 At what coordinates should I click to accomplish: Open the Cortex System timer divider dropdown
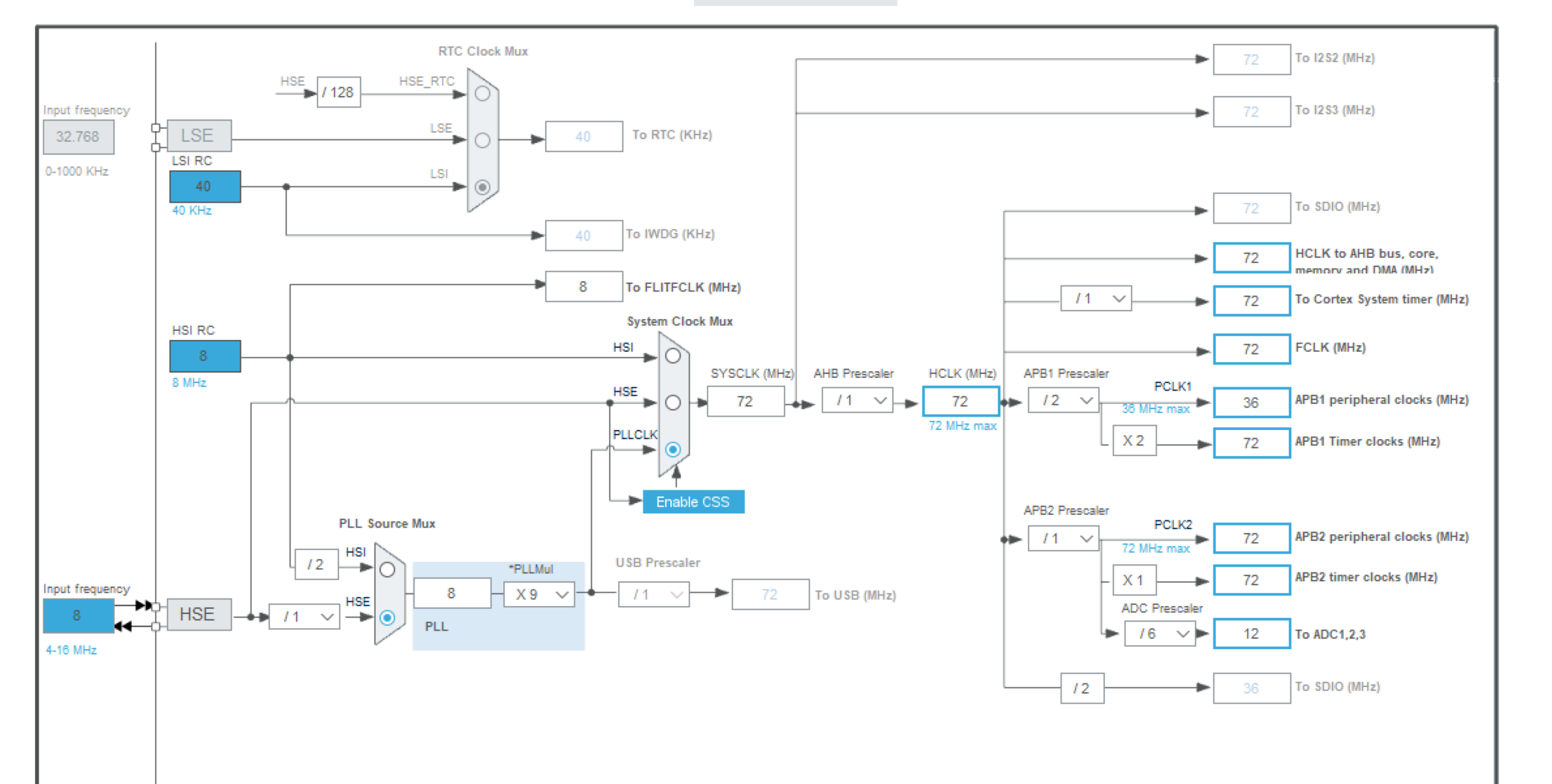coord(1097,299)
